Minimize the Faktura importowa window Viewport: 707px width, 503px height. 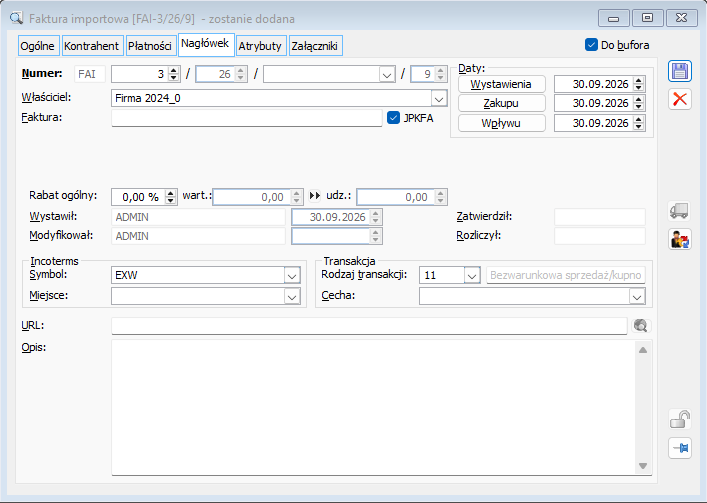(x=613, y=18)
